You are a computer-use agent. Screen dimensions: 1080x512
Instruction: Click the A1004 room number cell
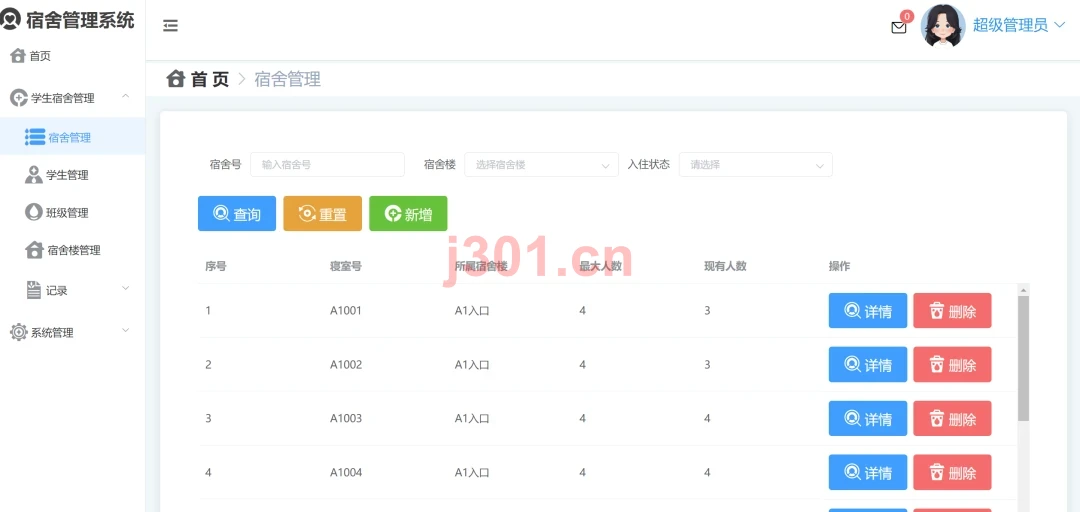click(x=346, y=472)
